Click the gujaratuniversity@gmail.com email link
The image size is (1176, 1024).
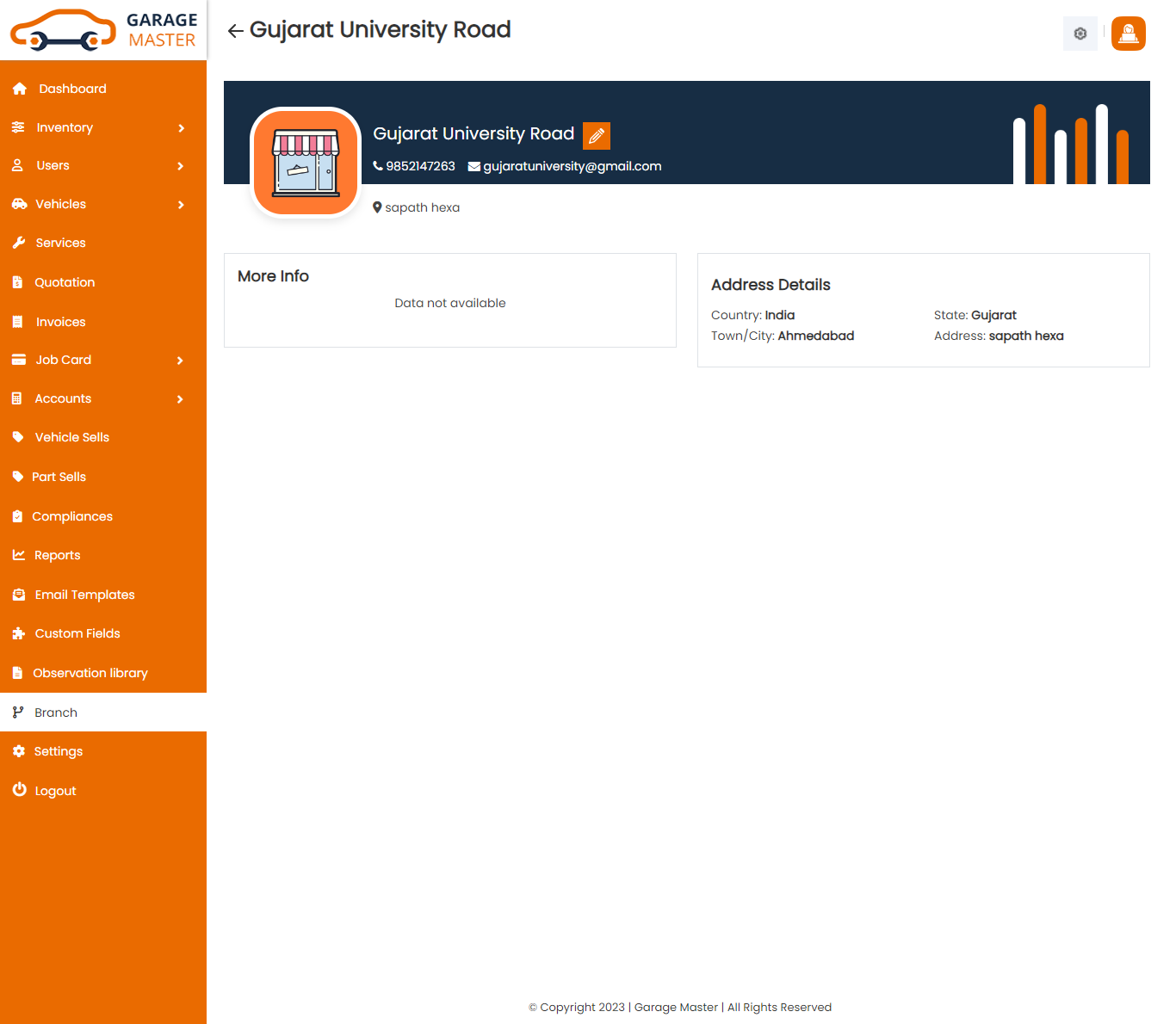coord(572,166)
